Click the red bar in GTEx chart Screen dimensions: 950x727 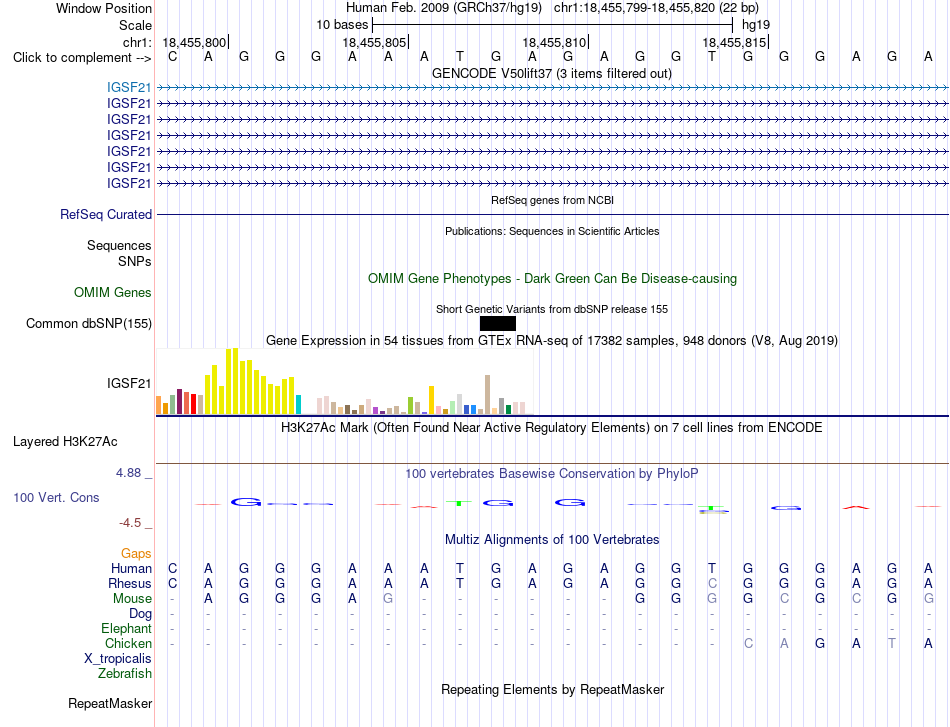193,404
